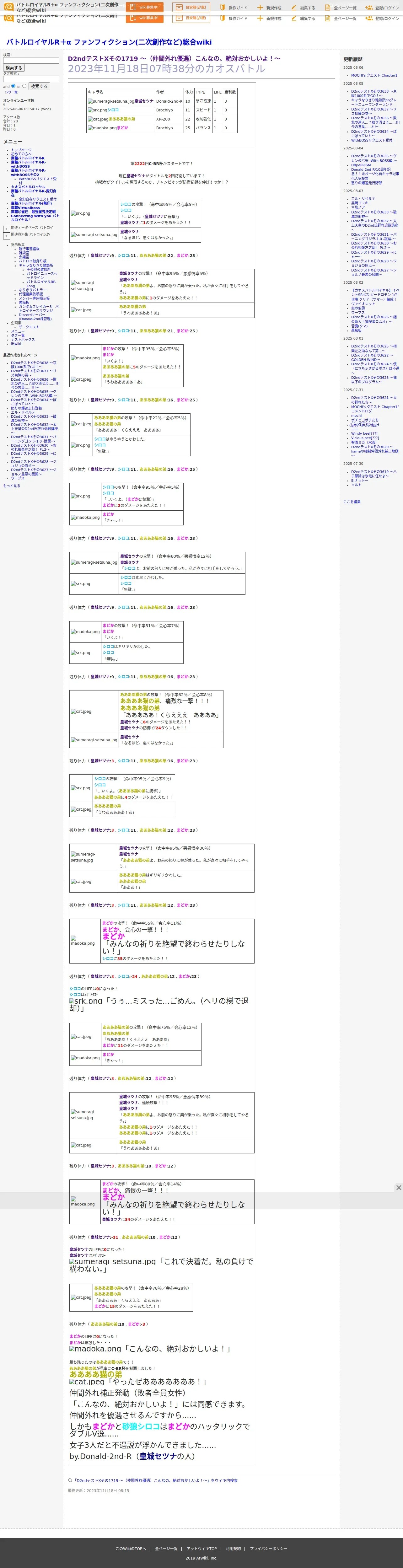Open B.ナットー in update history
Screen dimensions: 403x1568
click(359, 480)
